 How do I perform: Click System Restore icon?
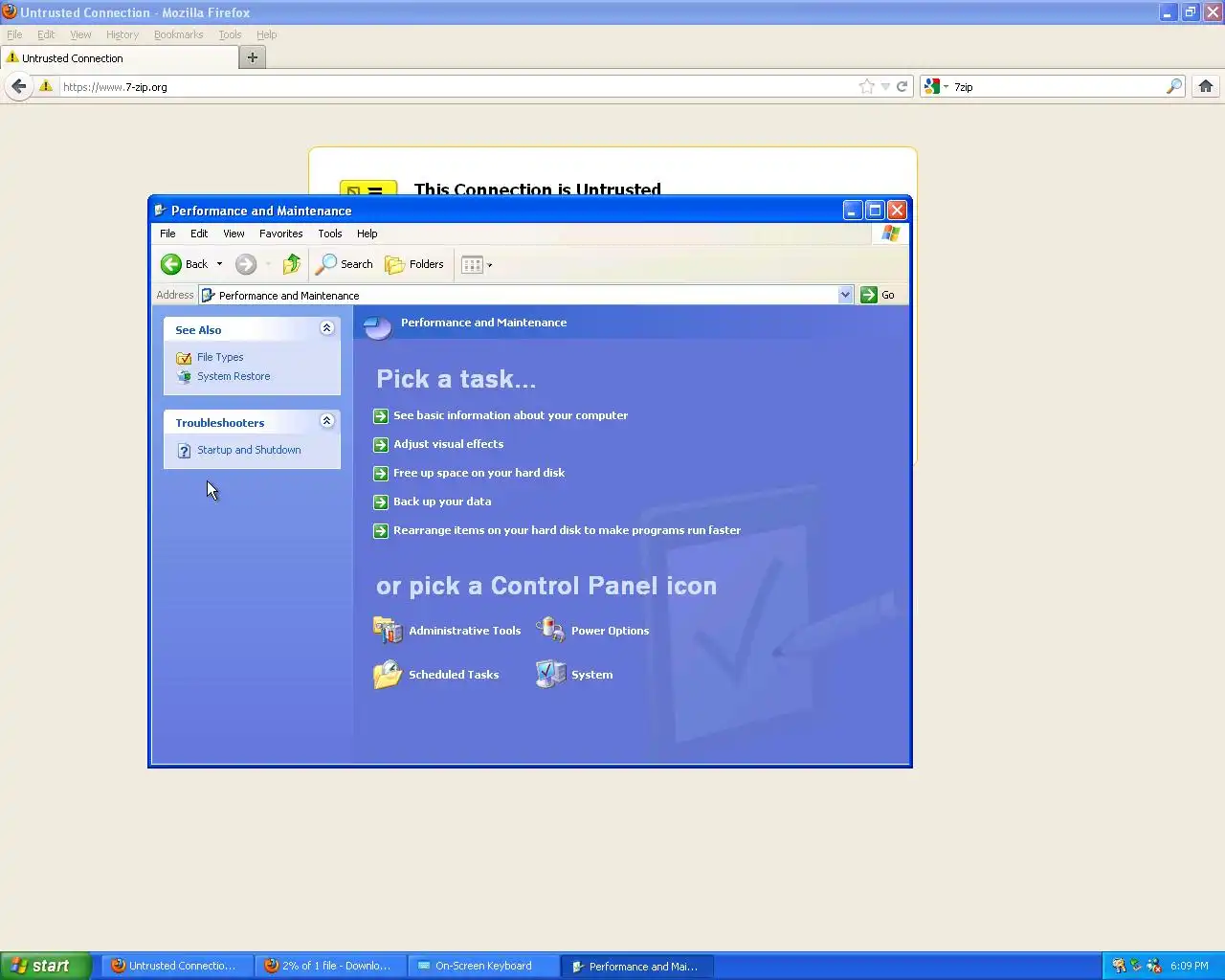tap(184, 377)
